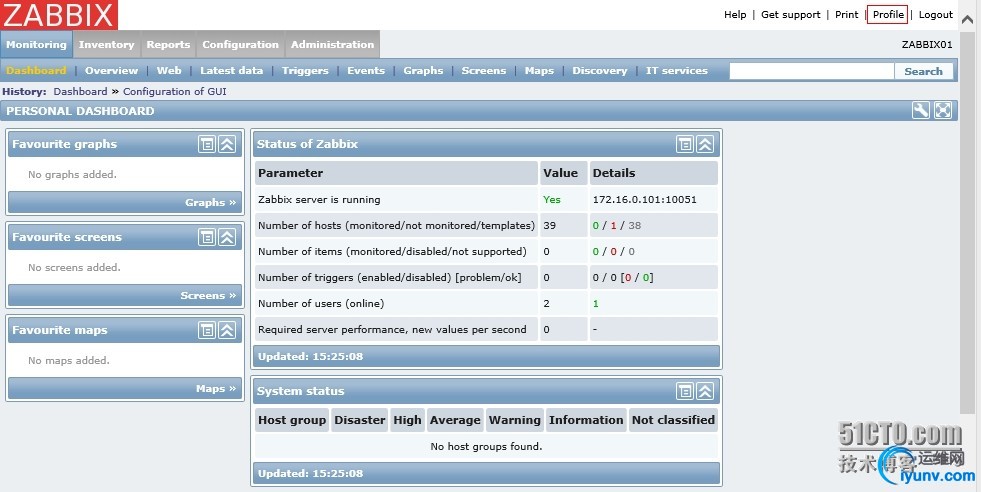Open the Screens submenu item

pyautogui.click(x=484, y=71)
